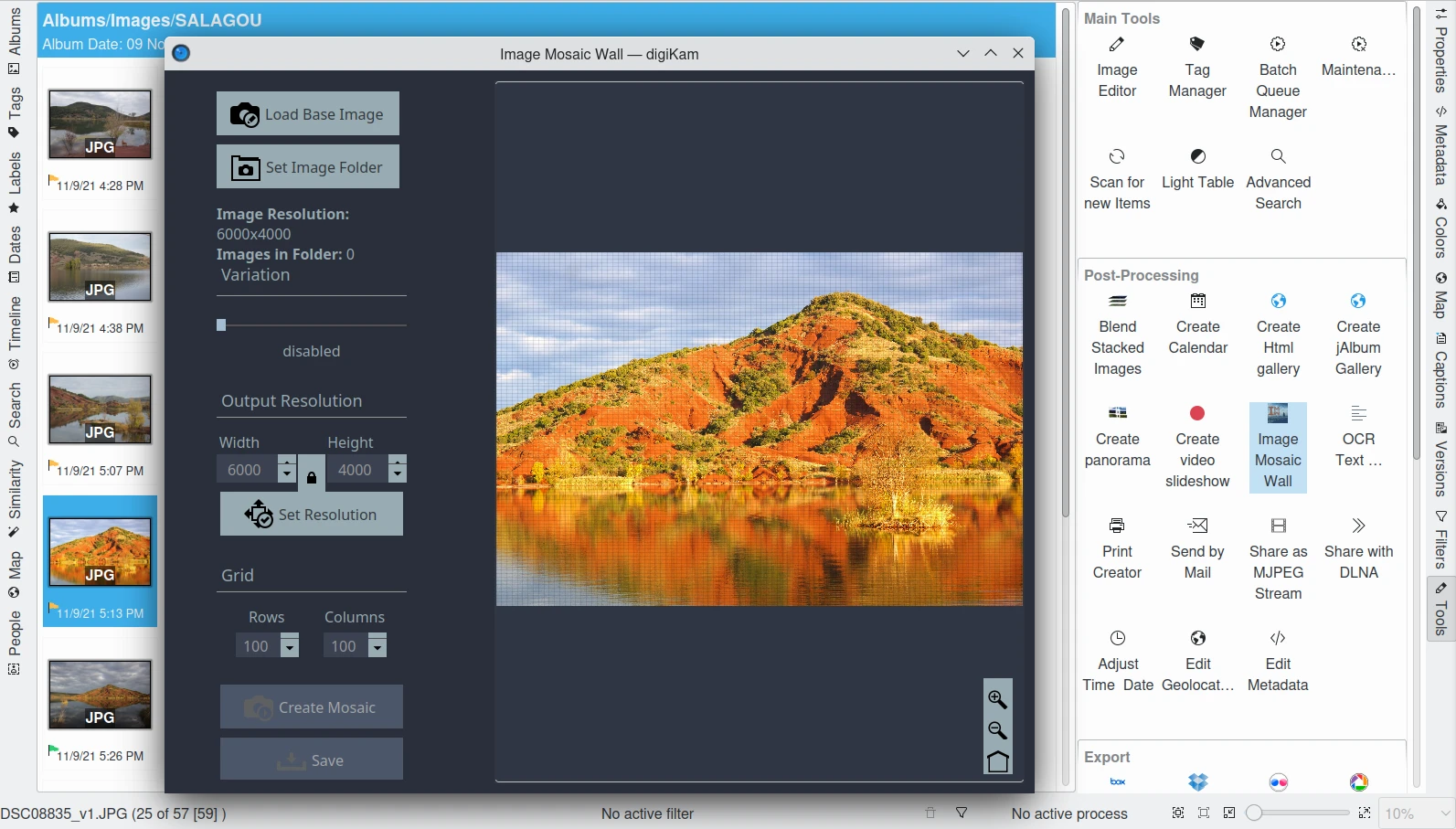Click the Set Resolution button
The height and width of the screenshot is (829, 1456).
[x=312, y=515]
